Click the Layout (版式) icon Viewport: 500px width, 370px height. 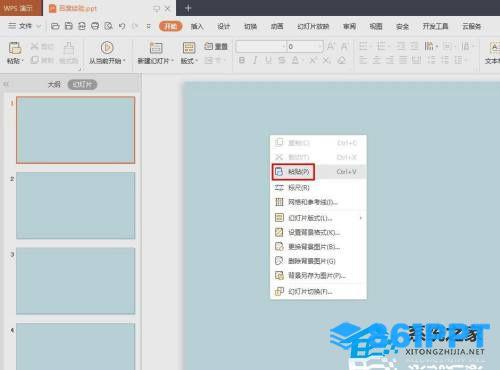[189, 48]
